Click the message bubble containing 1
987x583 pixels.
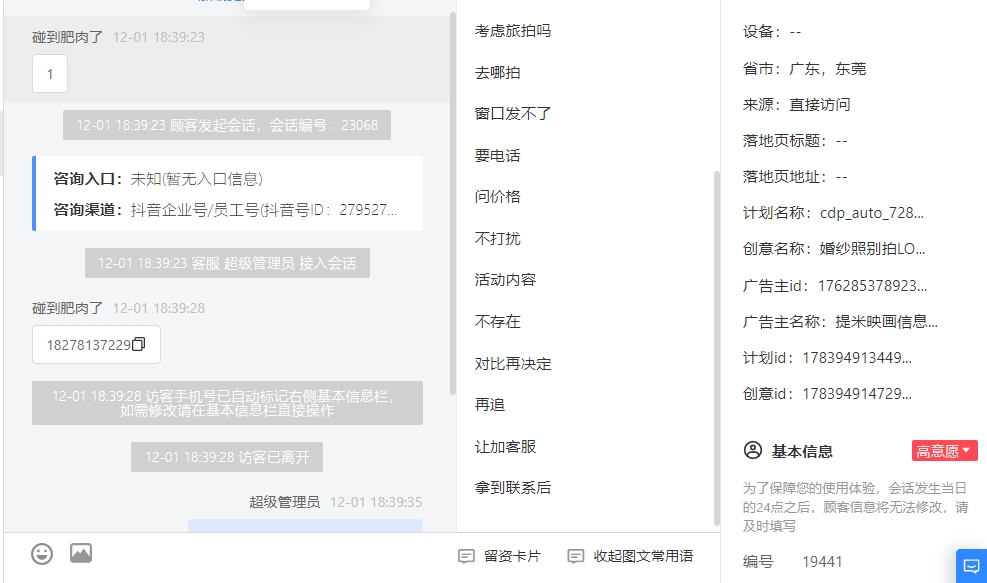[50, 74]
